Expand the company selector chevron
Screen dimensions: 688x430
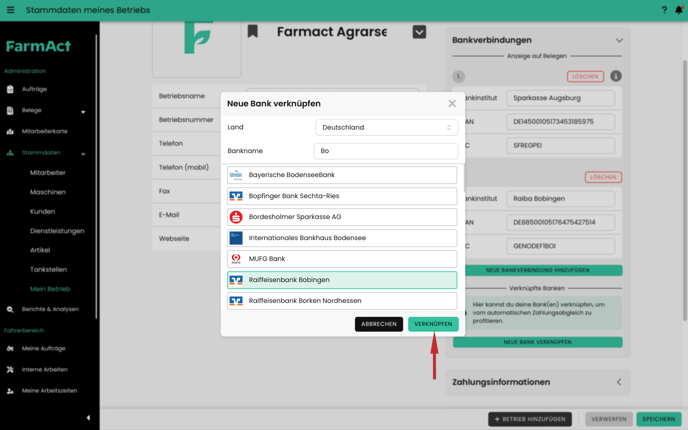tap(419, 32)
